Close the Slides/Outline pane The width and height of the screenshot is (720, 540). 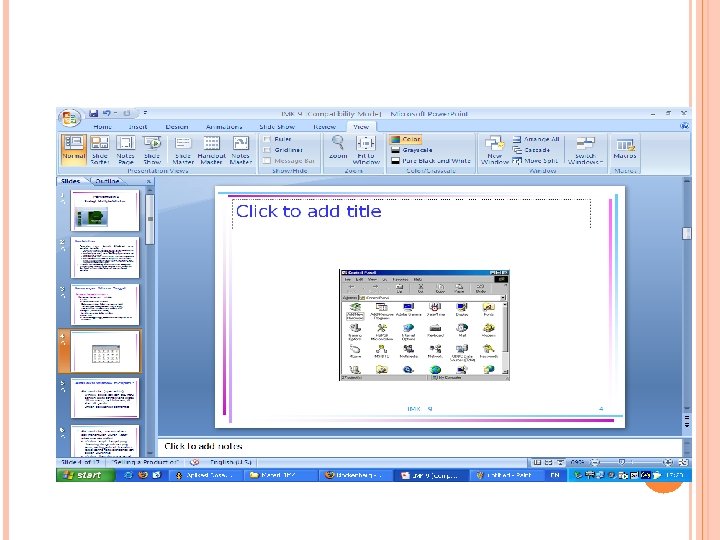point(148,181)
